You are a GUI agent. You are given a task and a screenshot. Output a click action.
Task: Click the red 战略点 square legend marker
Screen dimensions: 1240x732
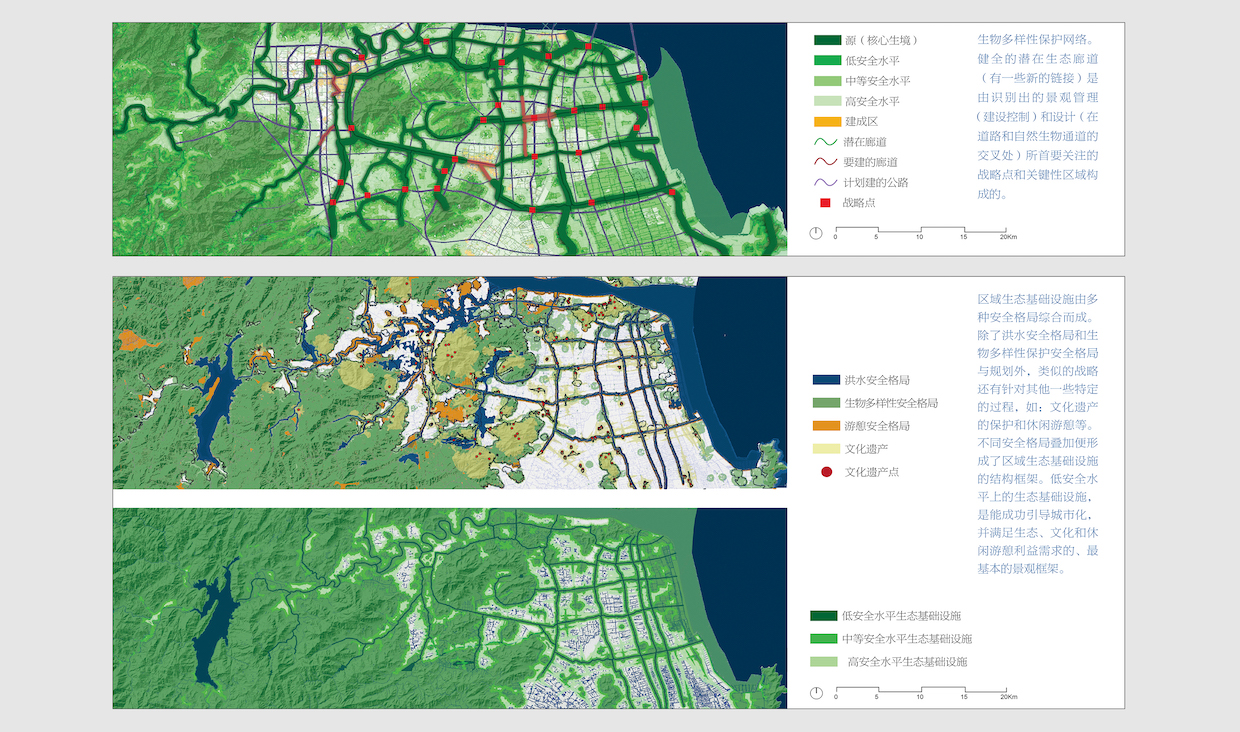click(x=825, y=203)
